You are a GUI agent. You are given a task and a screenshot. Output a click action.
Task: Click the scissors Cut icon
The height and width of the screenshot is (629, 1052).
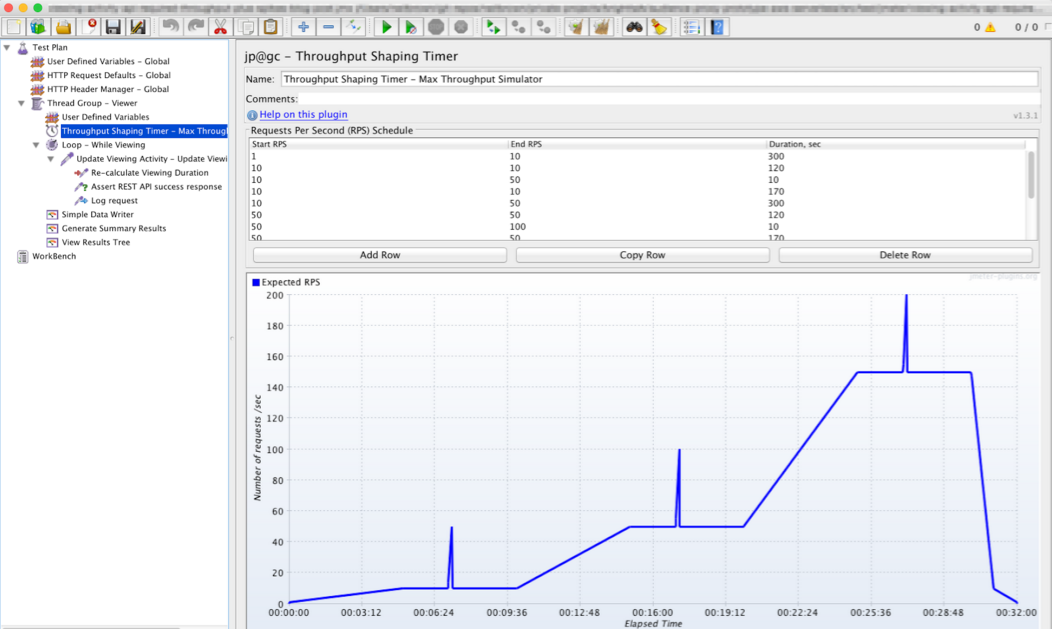[221, 27]
